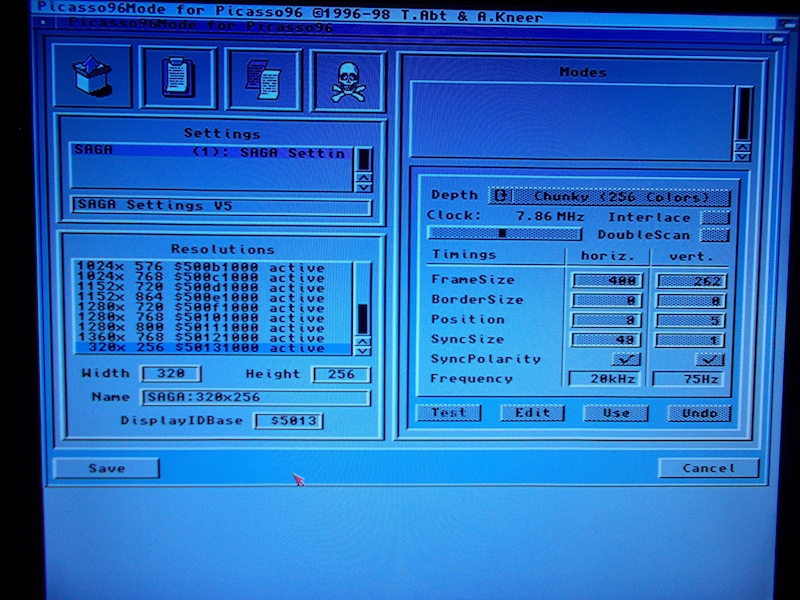The height and width of the screenshot is (600, 800).
Task: Click the Settings list scroll down arrow
Action: coord(365,187)
